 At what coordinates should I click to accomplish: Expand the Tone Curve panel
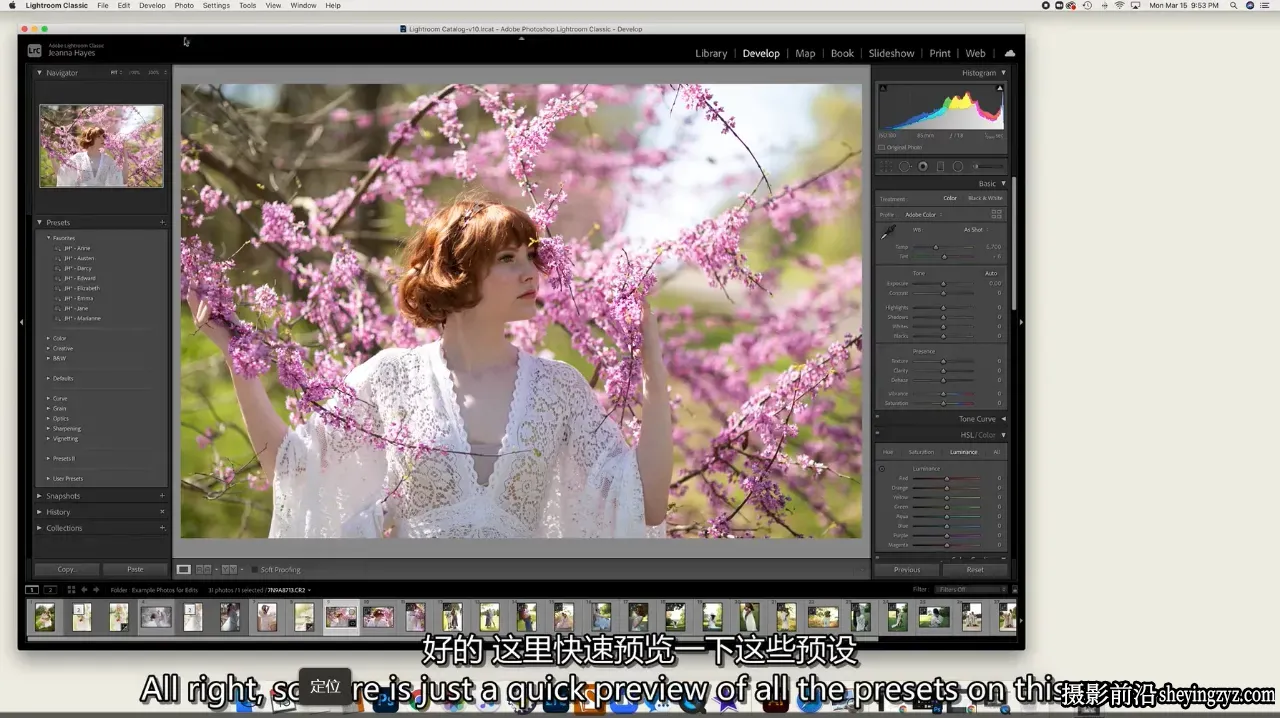(1003, 419)
